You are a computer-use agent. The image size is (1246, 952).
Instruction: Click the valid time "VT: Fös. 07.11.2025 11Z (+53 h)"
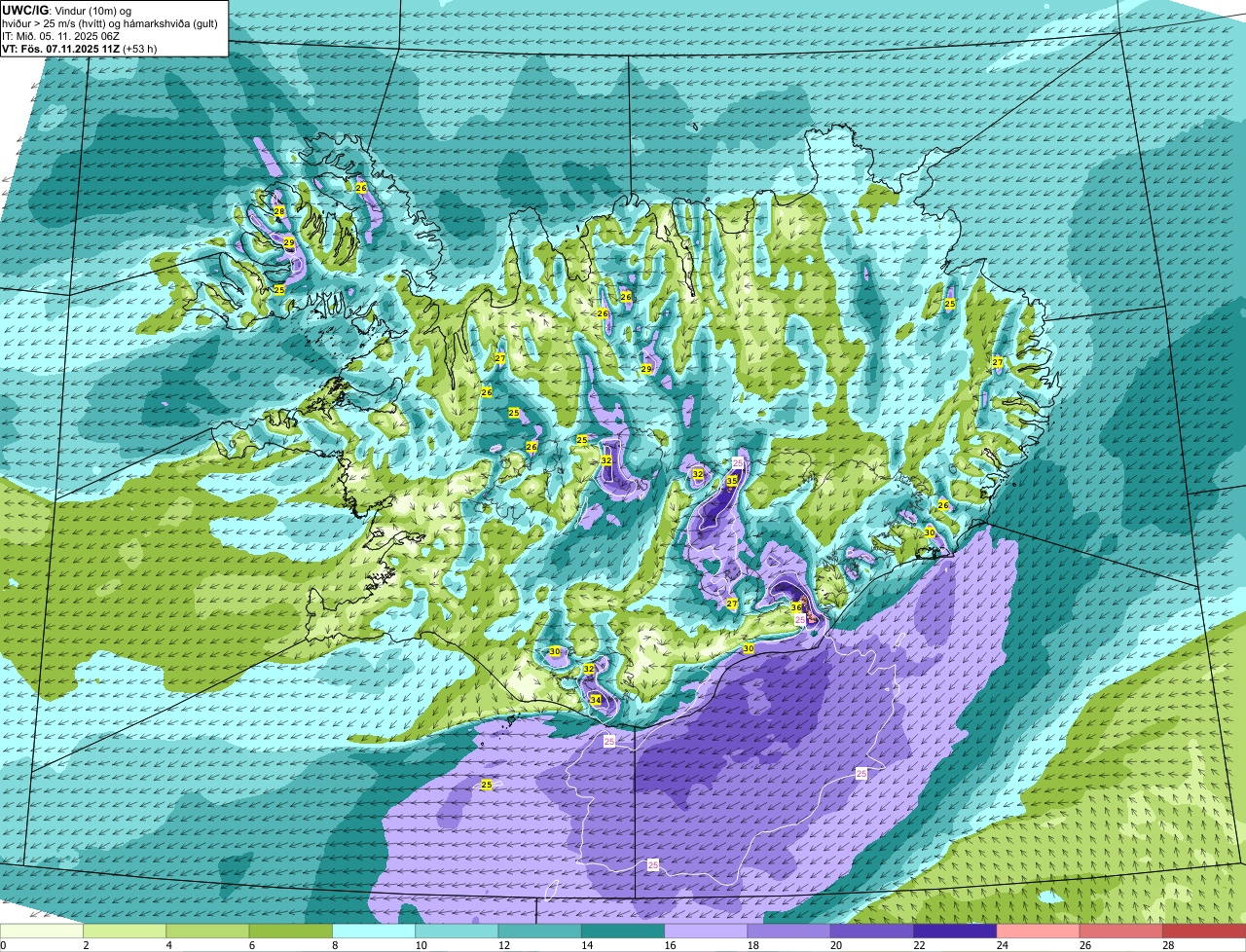[80, 48]
